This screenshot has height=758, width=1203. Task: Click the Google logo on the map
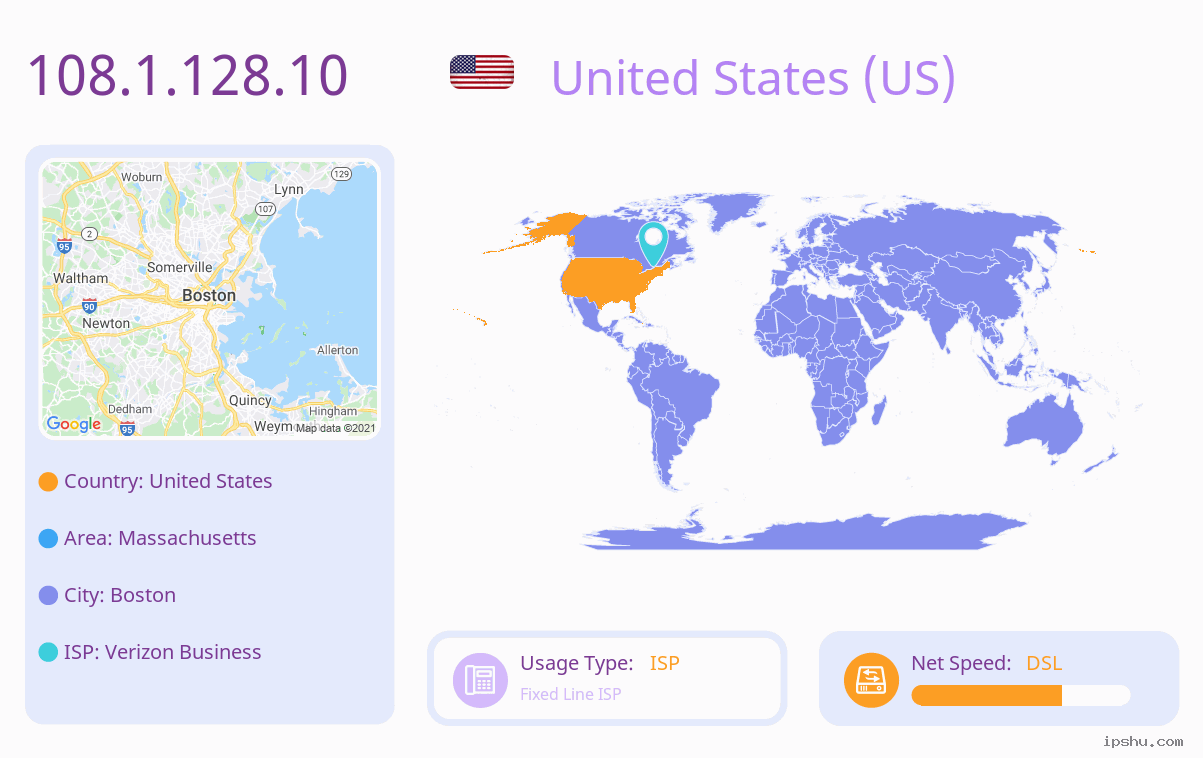coord(74,424)
